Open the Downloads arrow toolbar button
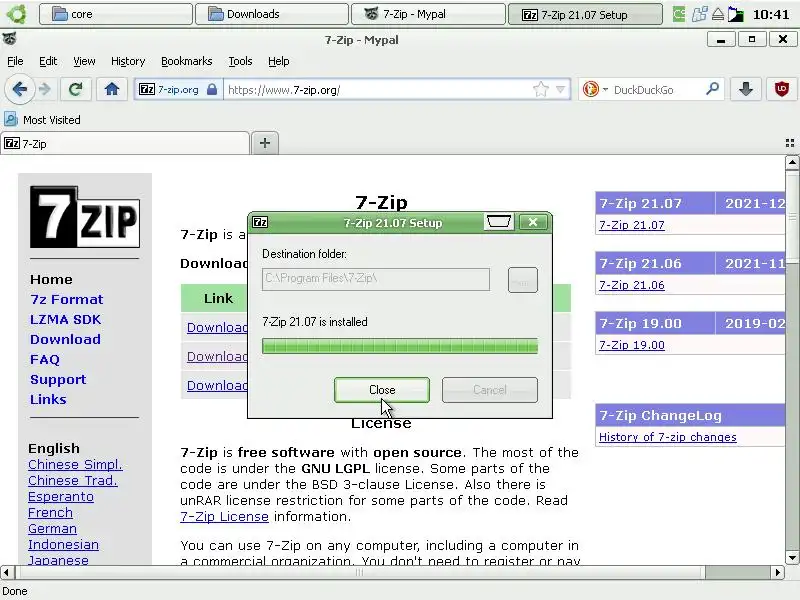 (745, 89)
